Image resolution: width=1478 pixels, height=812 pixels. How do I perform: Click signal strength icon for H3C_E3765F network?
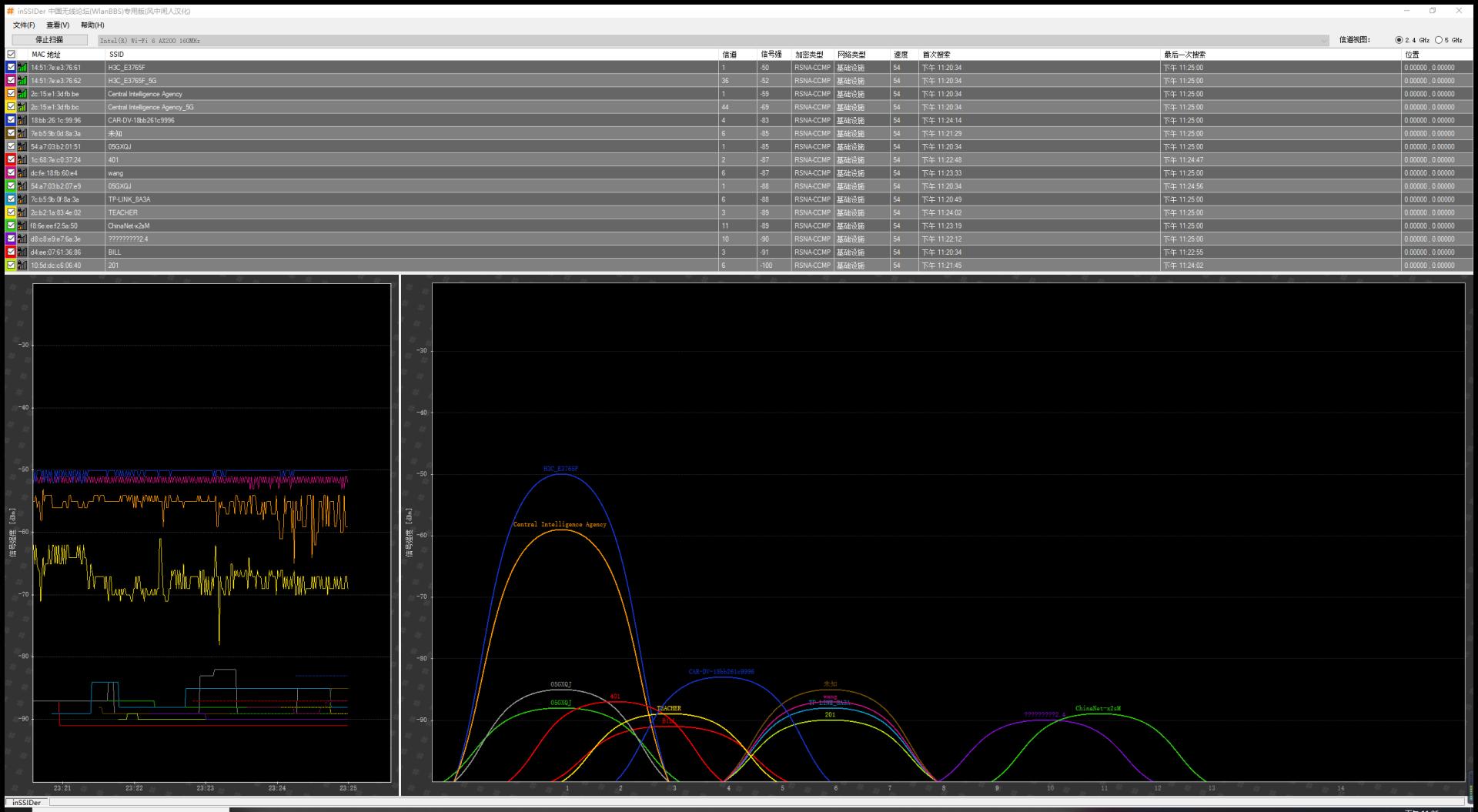pyautogui.click(x=22, y=68)
